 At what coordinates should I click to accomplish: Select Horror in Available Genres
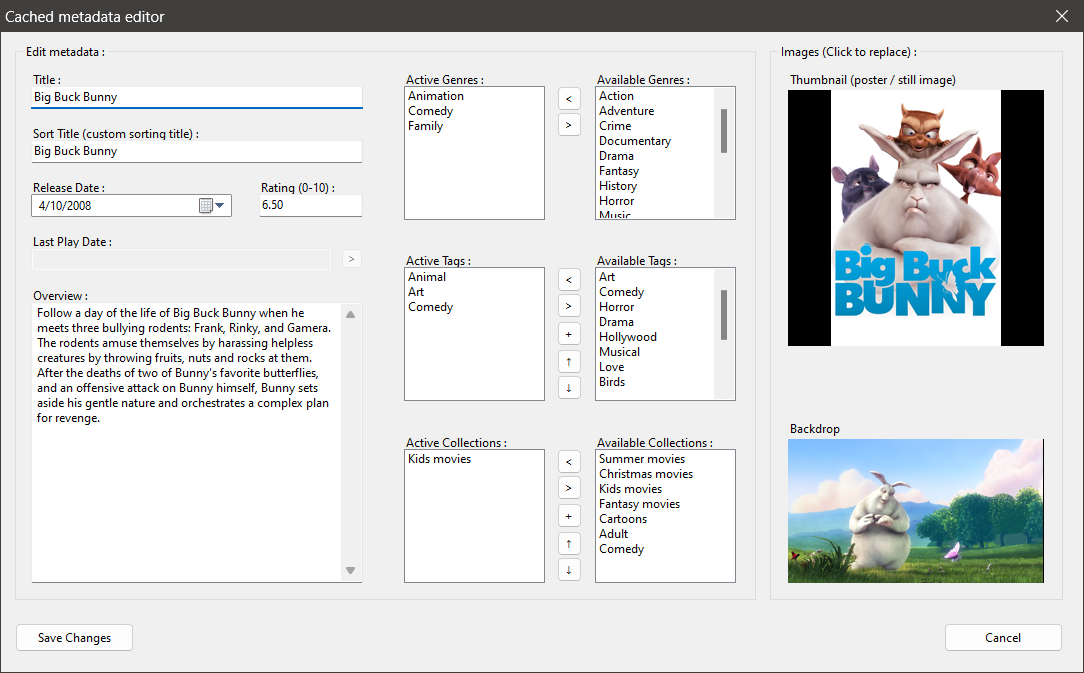(616, 201)
